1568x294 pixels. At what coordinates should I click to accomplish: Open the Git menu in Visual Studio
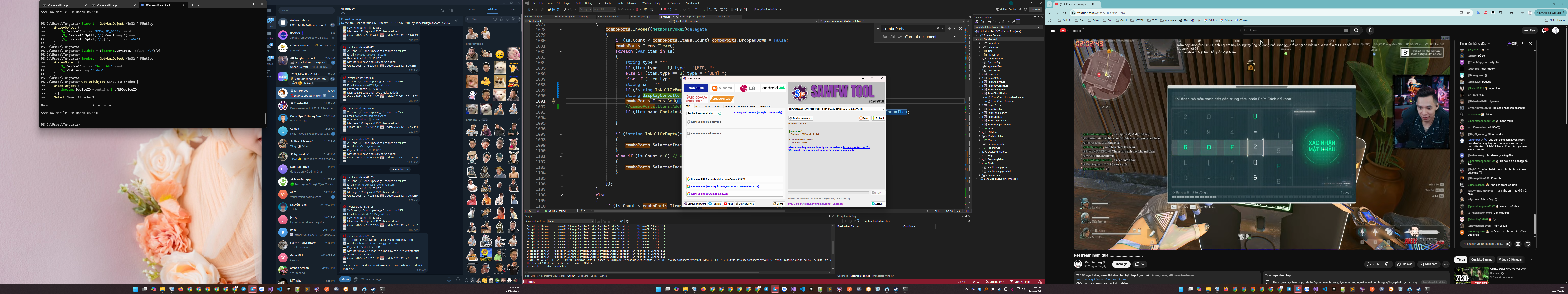click(558, 3)
